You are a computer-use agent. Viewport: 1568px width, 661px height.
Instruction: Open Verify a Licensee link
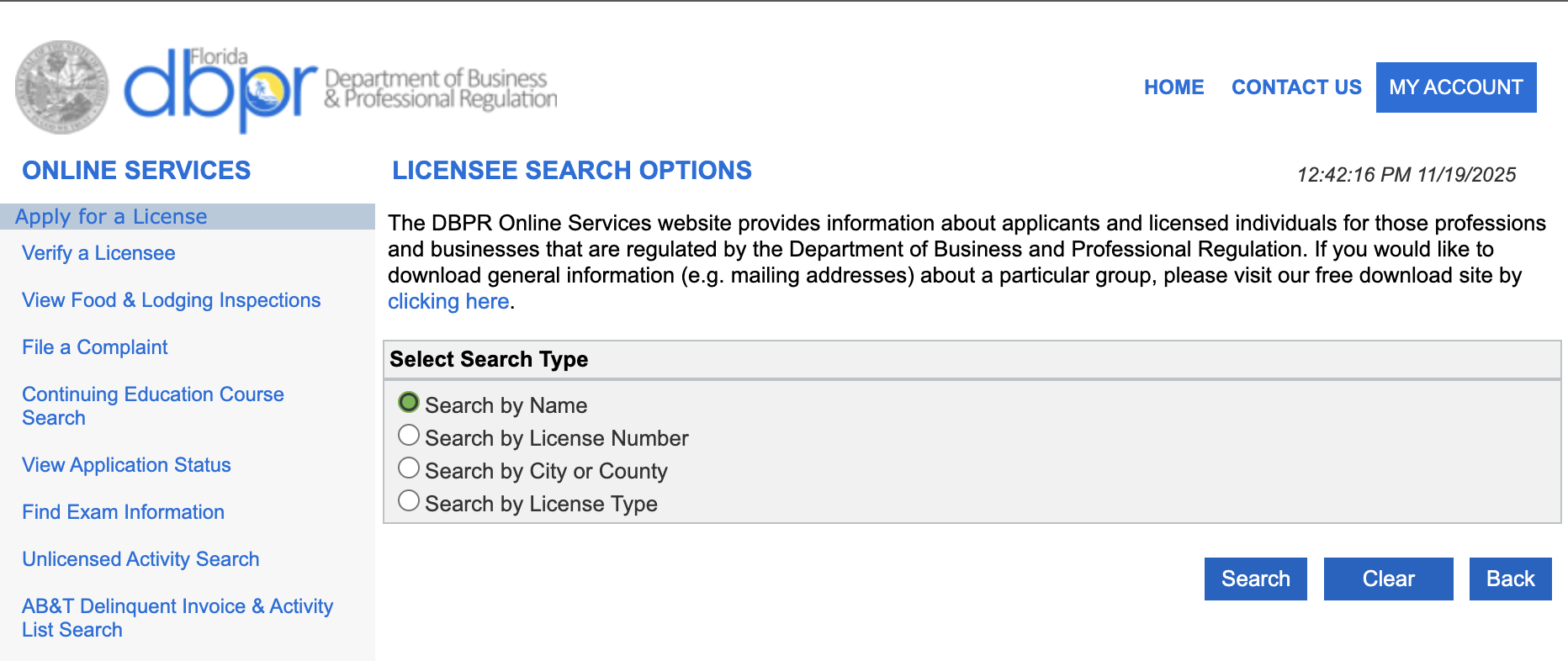tap(98, 253)
